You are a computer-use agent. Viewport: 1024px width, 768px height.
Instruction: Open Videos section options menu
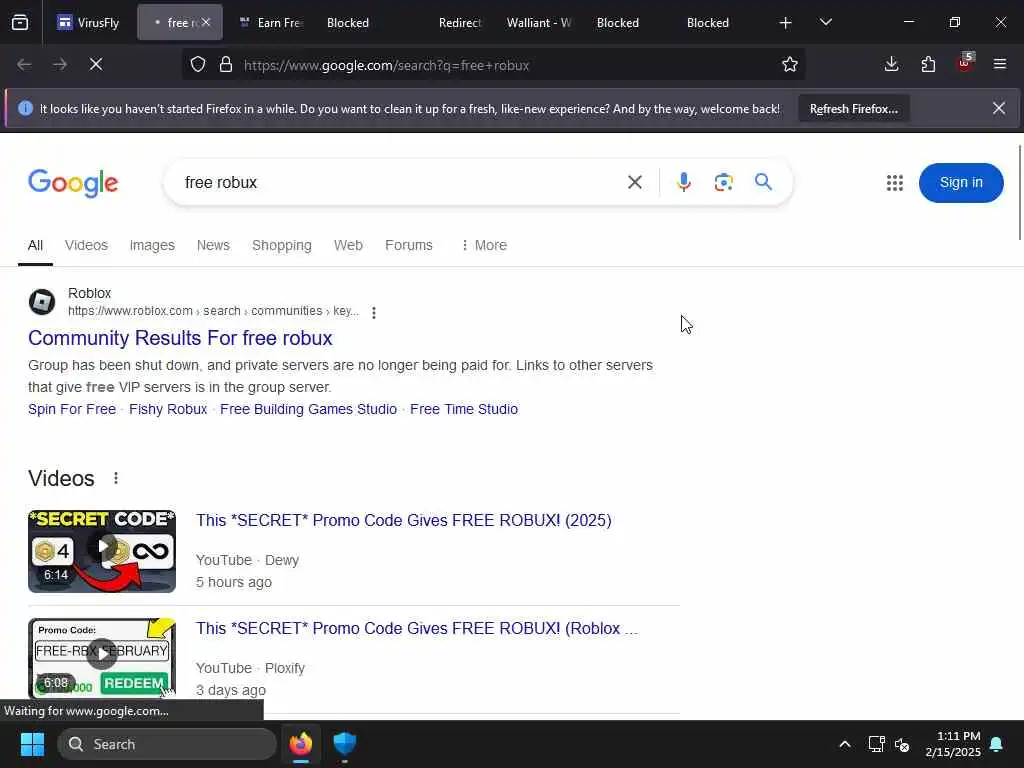pos(116,478)
